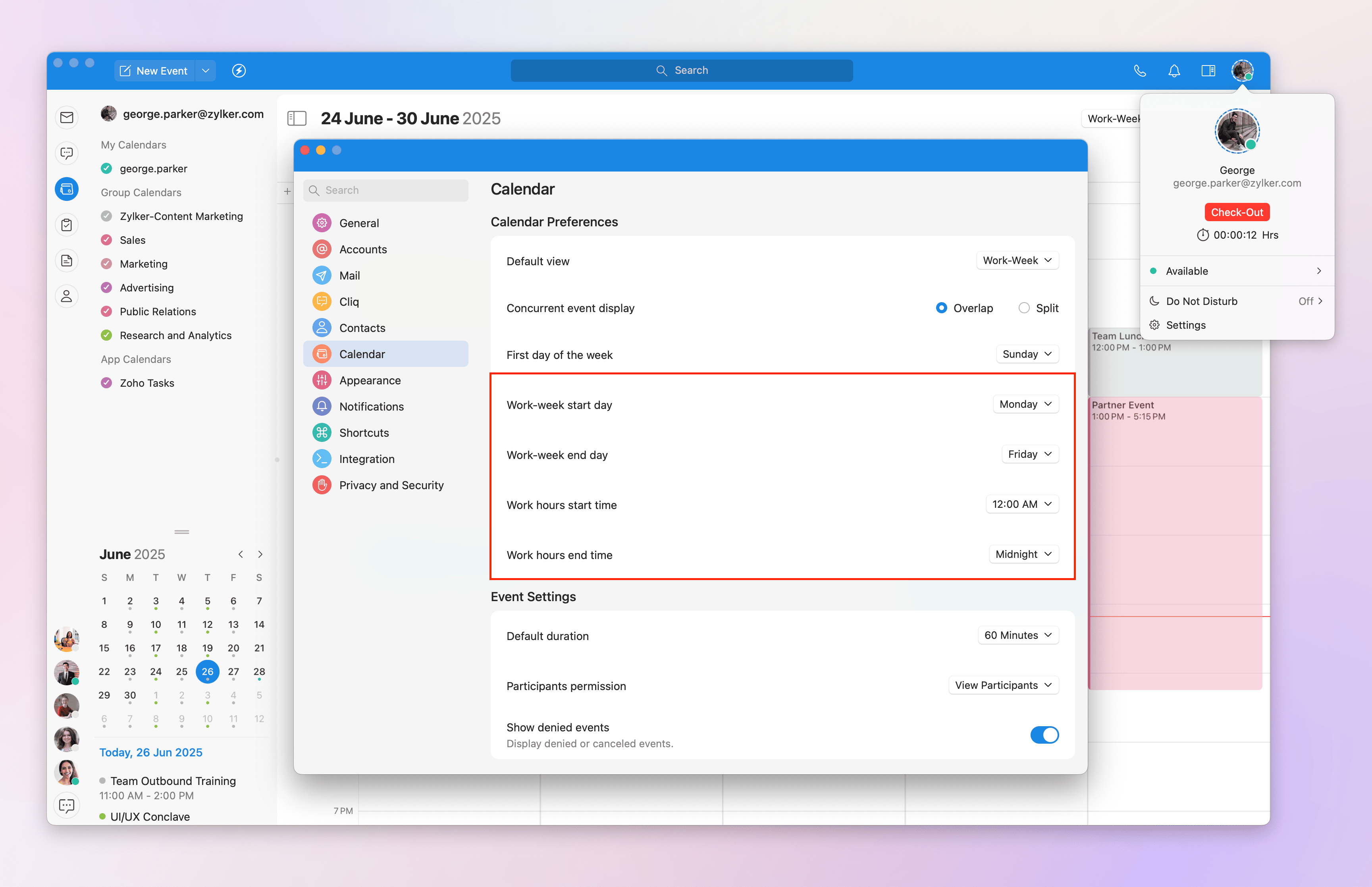Click the New Event button
1372x887 pixels.
pyautogui.click(x=154, y=70)
